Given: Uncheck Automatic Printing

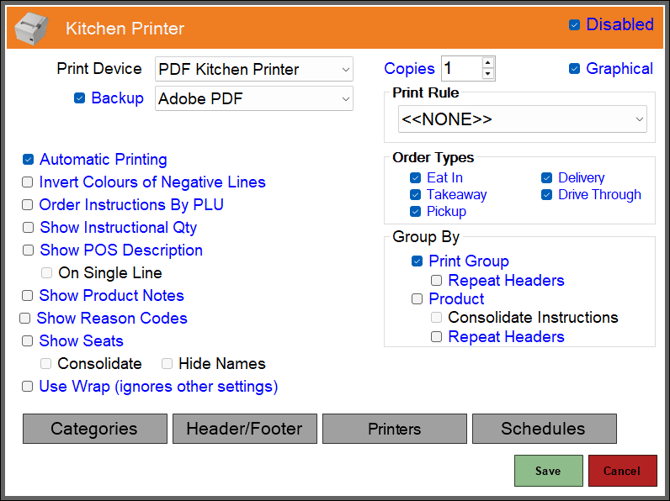Looking at the screenshot, I should point(28,159).
